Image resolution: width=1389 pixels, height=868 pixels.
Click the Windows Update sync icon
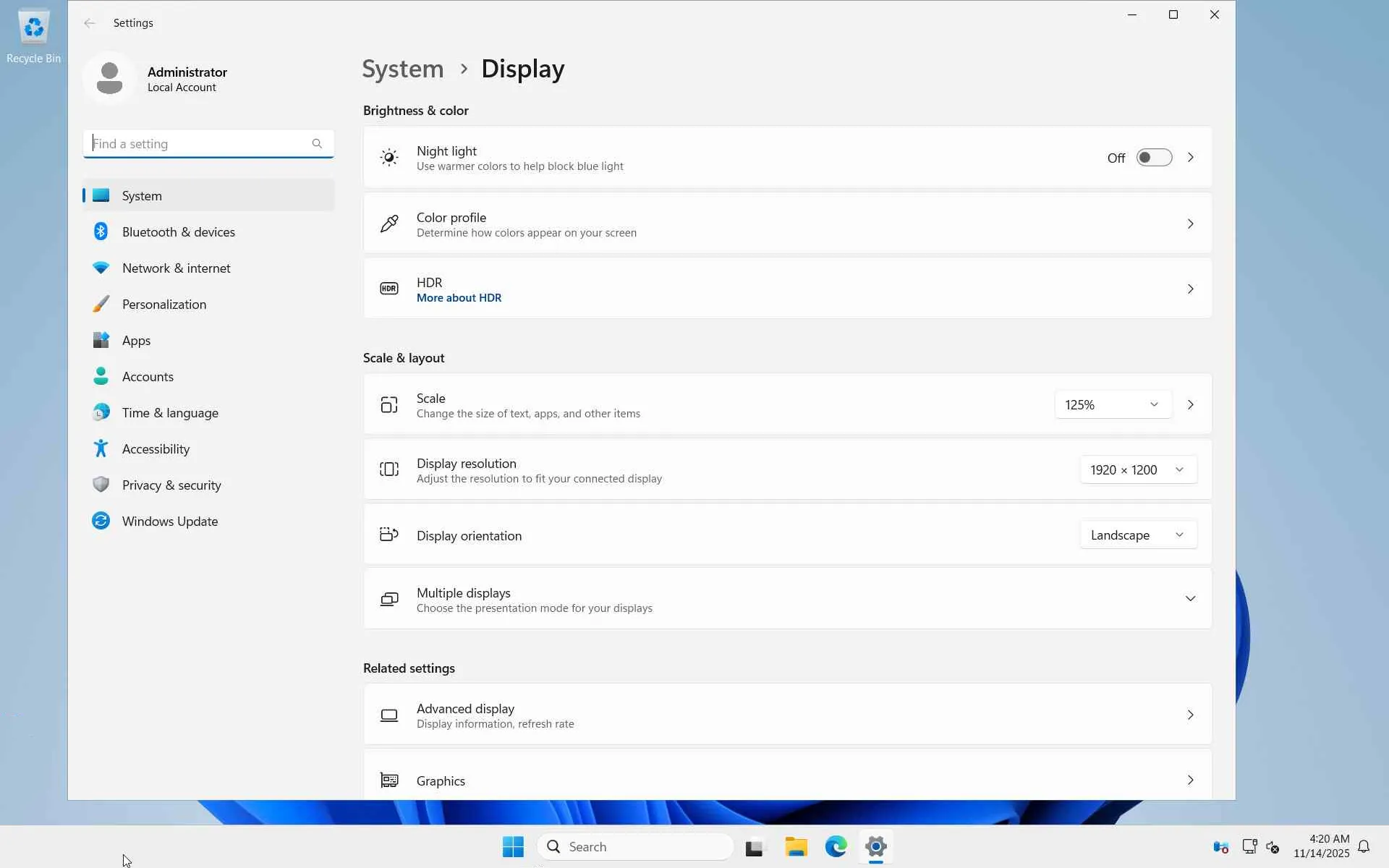pos(101,521)
